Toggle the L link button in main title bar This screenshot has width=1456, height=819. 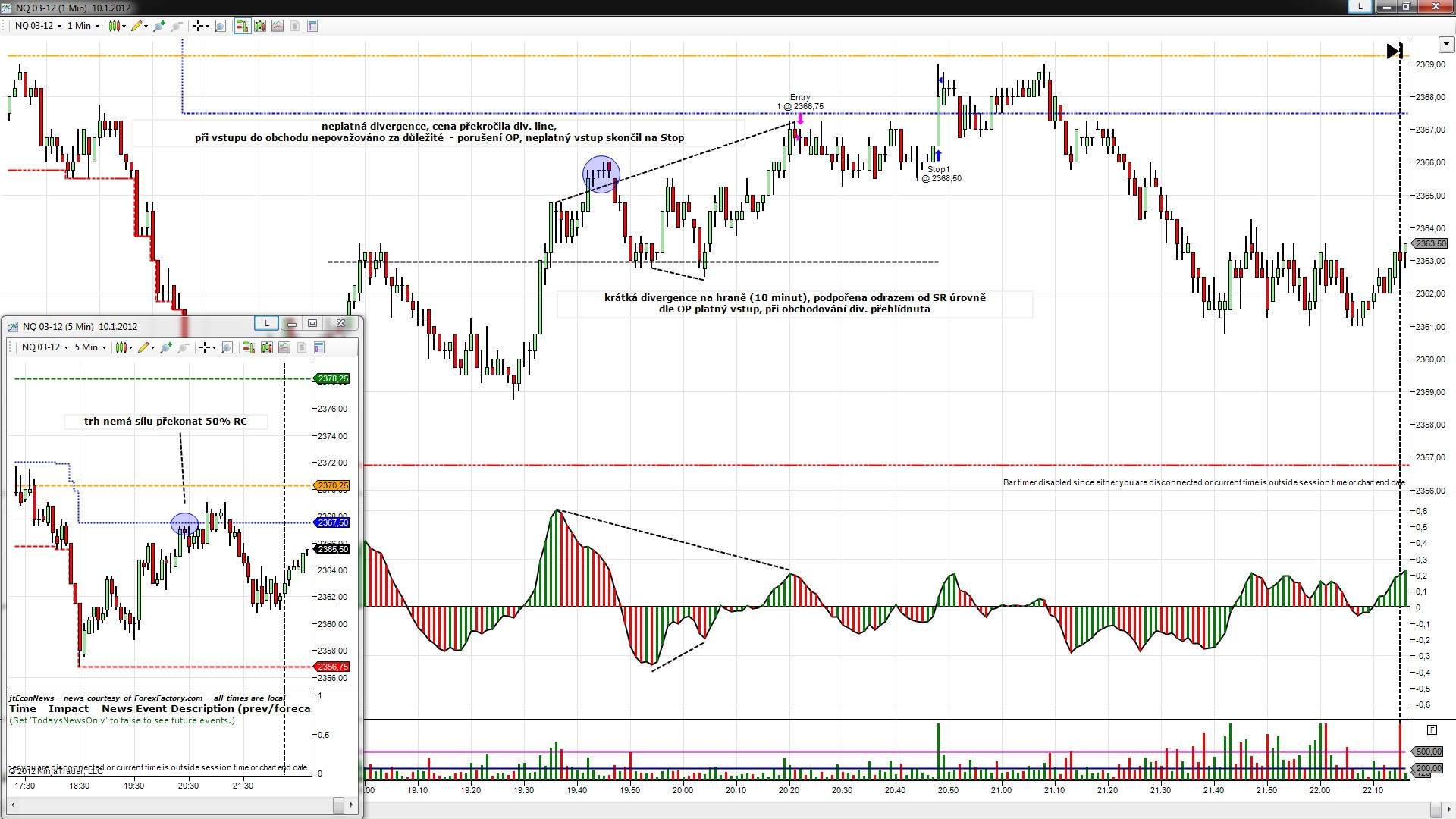(1360, 6)
